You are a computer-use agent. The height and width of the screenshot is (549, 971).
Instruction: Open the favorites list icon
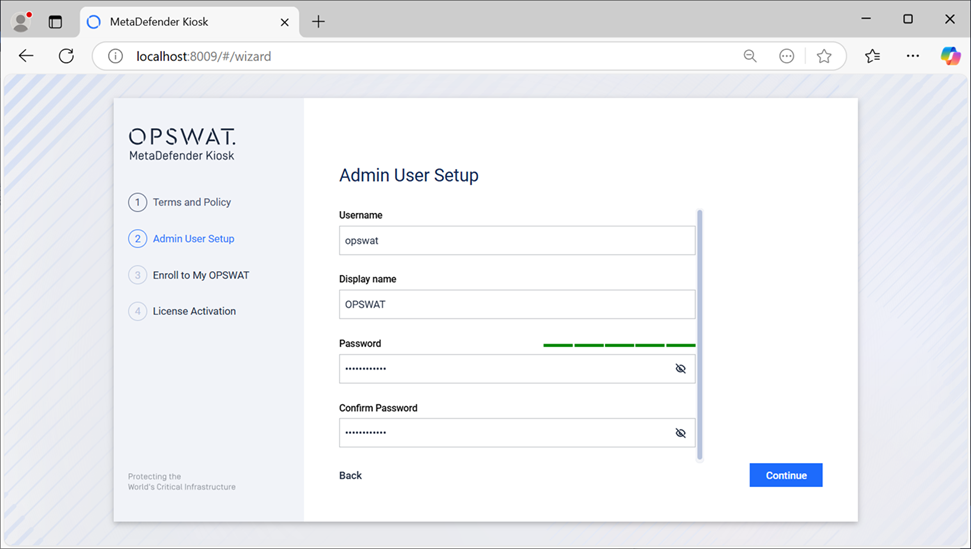pyautogui.click(x=873, y=57)
